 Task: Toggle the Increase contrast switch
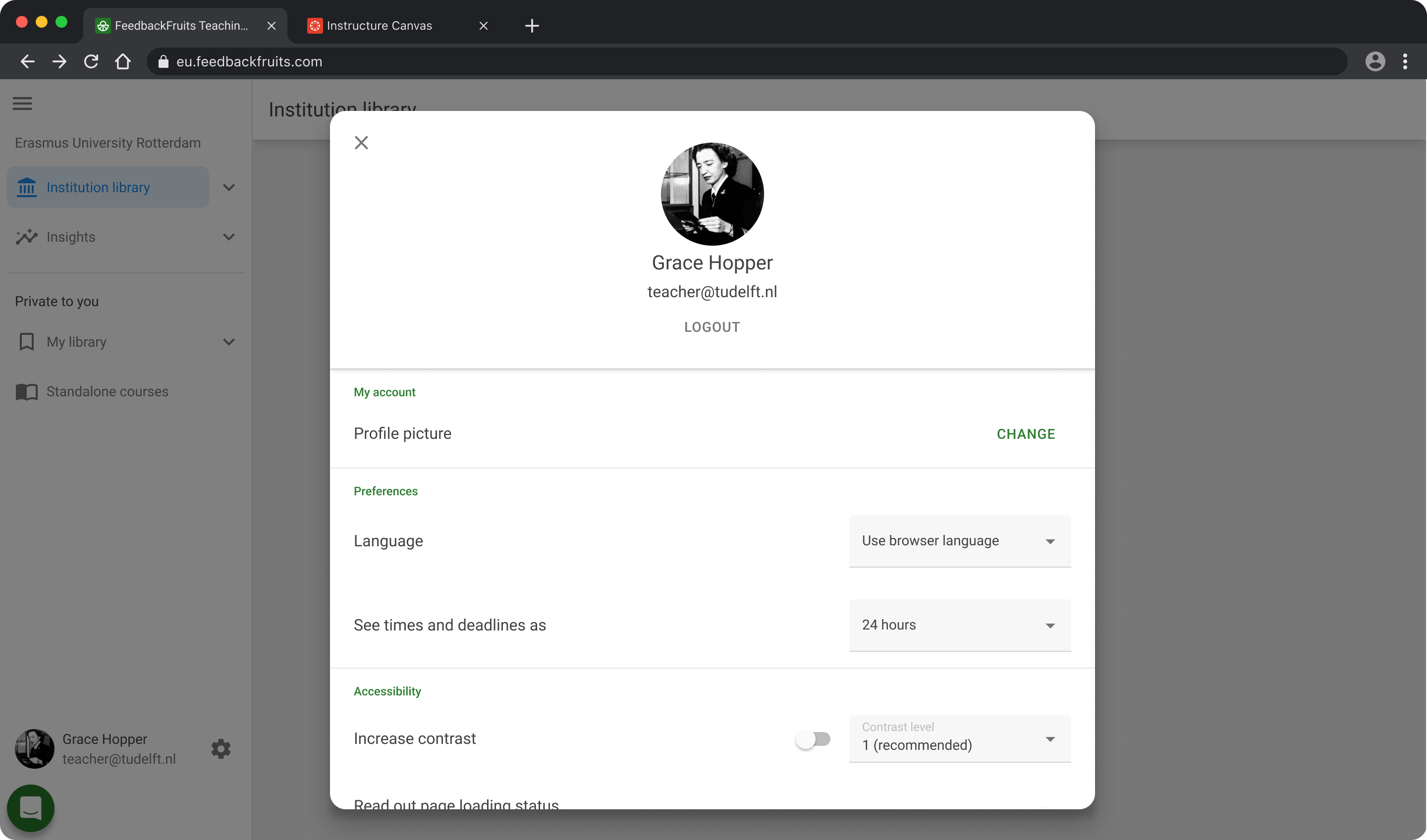[813, 738]
